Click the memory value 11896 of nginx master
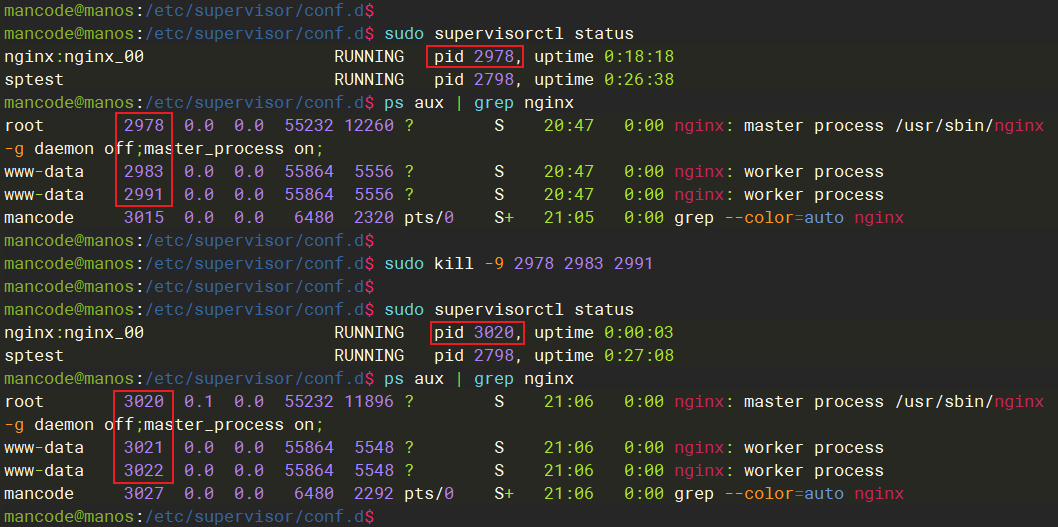Image resolution: width=1058 pixels, height=527 pixels. click(x=369, y=402)
